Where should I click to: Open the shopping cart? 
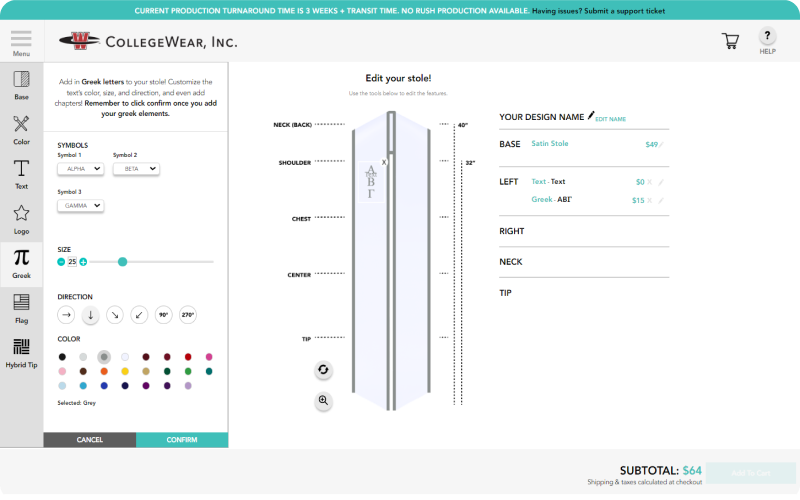click(730, 41)
